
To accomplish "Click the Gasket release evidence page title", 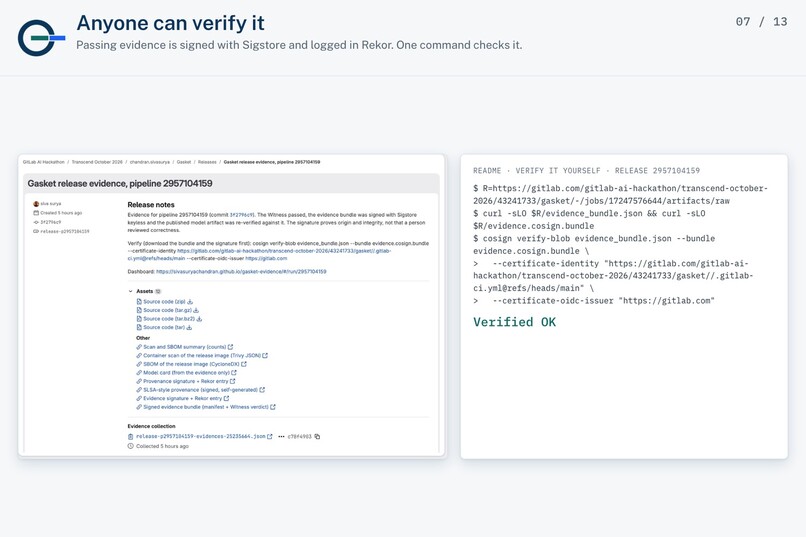I will (120, 183).
